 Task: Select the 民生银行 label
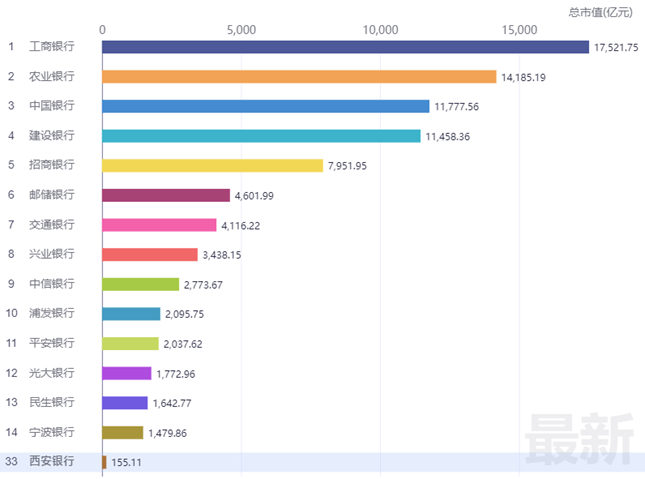click(51, 402)
